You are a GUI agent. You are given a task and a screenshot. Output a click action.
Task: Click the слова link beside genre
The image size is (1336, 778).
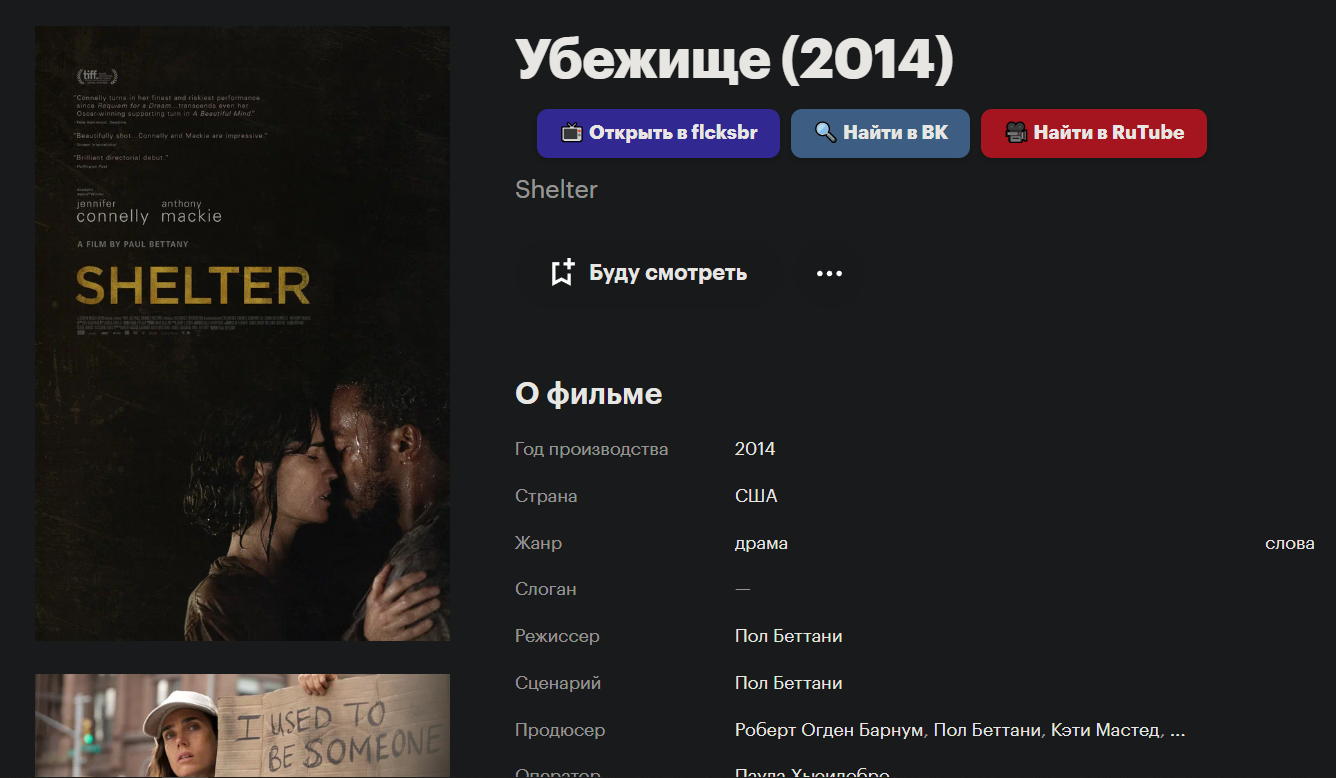click(x=1290, y=543)
